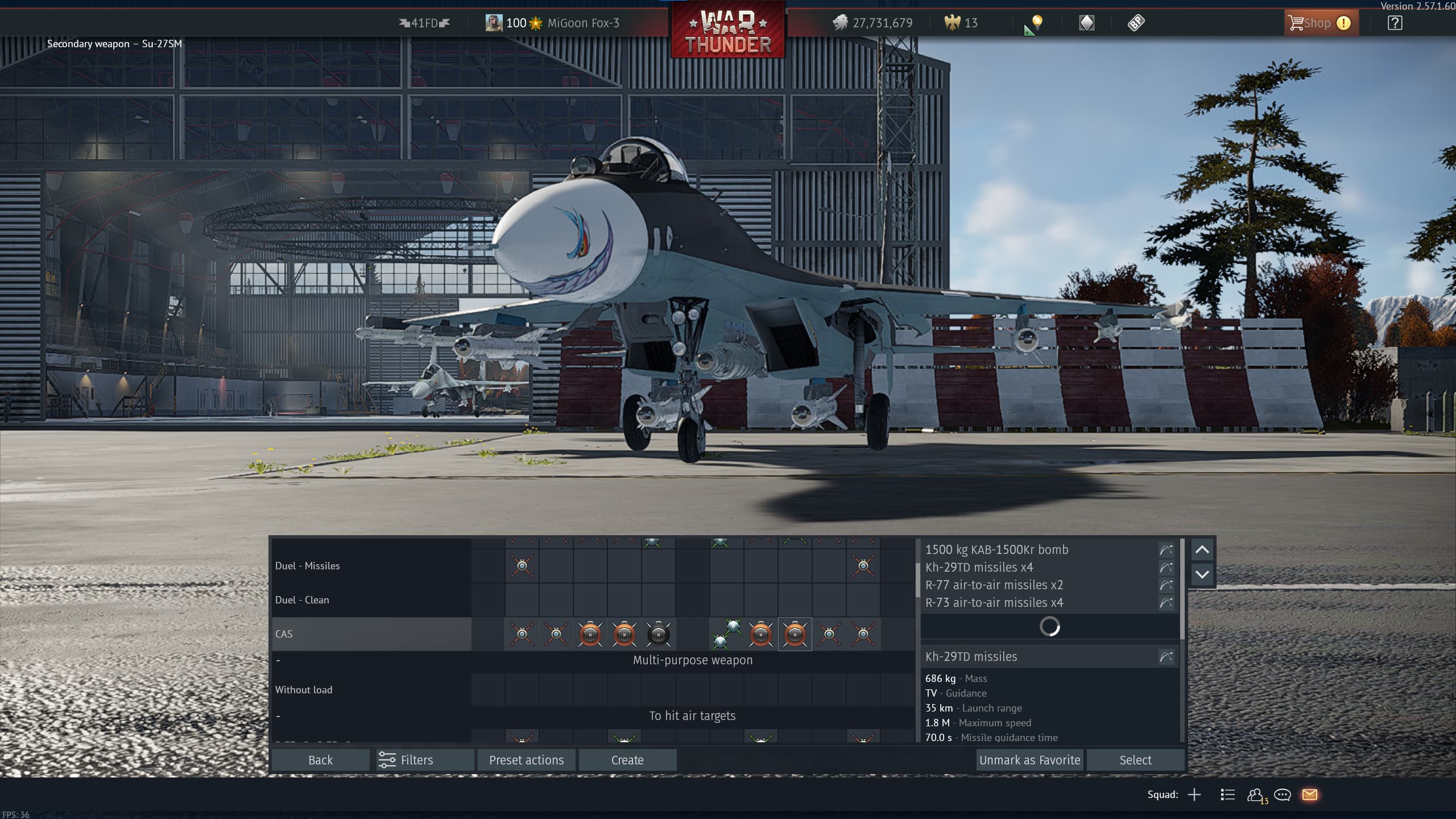The width and height of the screenshot is (1456, 819).
Task: Open the Shop button
Action: click(1321, 23)
